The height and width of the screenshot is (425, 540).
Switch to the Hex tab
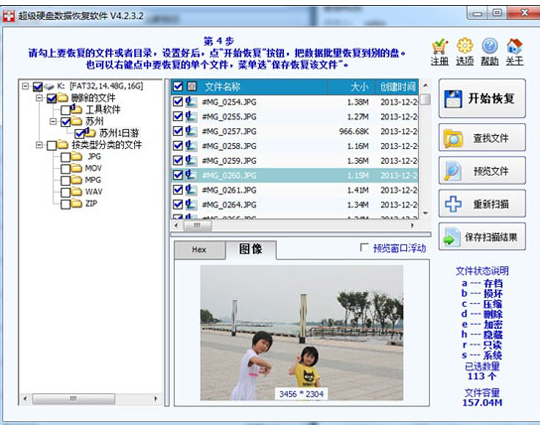(199, 249)
